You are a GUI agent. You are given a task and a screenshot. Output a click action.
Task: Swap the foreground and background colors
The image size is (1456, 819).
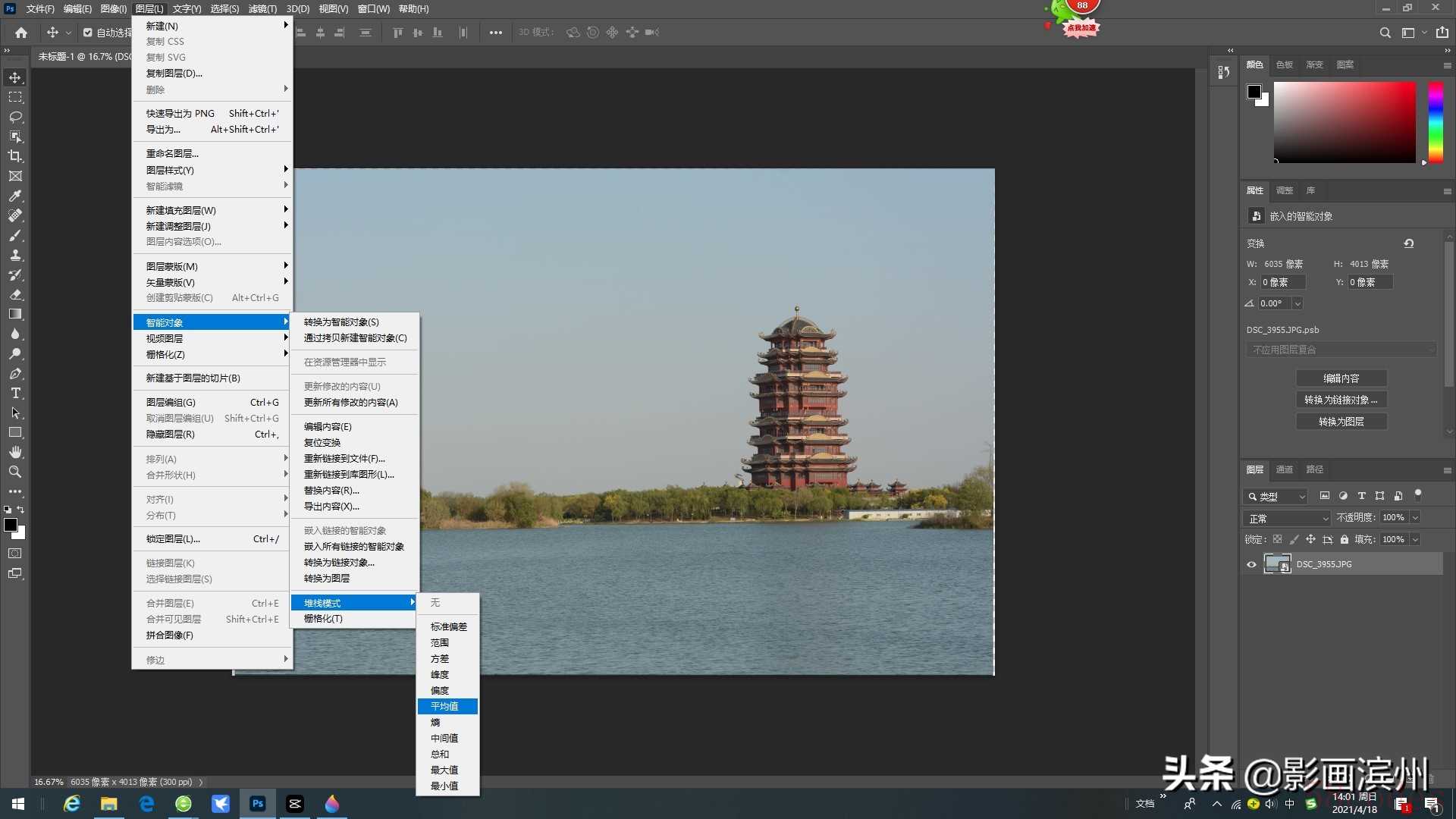(x=20, y=510)
